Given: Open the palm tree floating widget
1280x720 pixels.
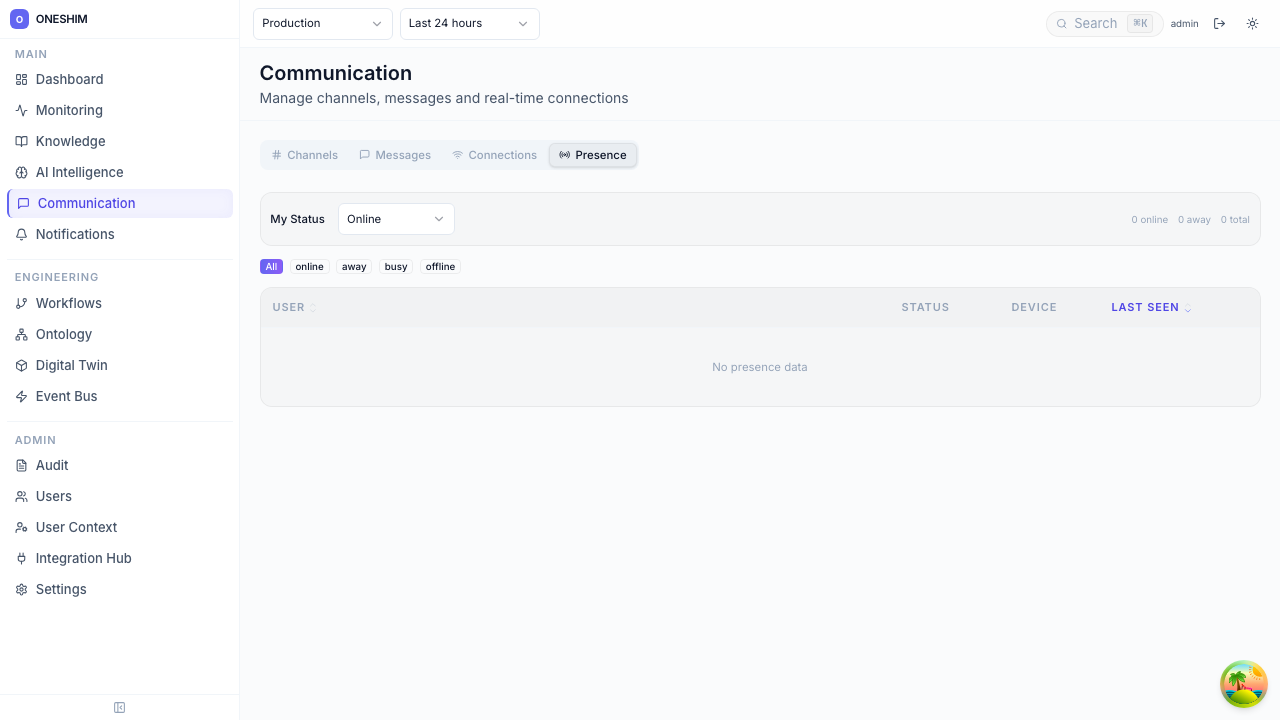Looking at the screenshot, I should tap(1243, 684).
